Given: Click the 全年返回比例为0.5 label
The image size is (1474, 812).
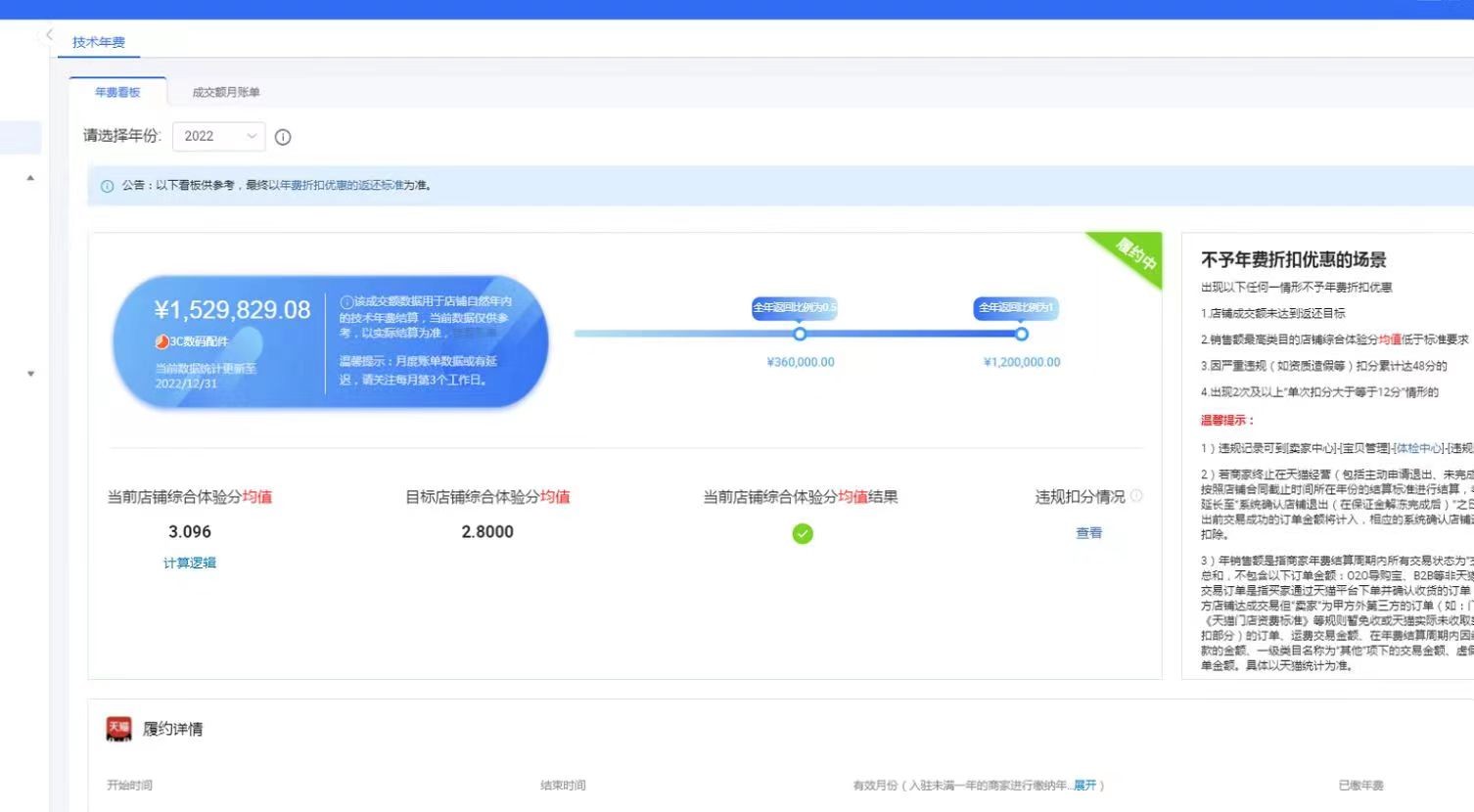Looking at the screenshot, I should (x=795, y=307).
